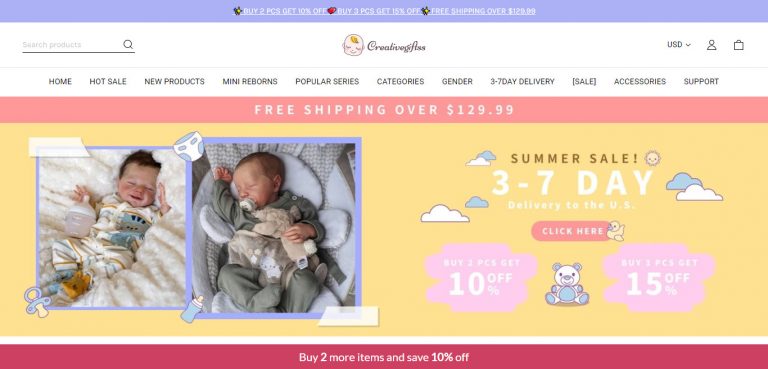
Task: Click the pacifier icon beside the left photo
Action: pyautogui.click(x=37, y=301)
